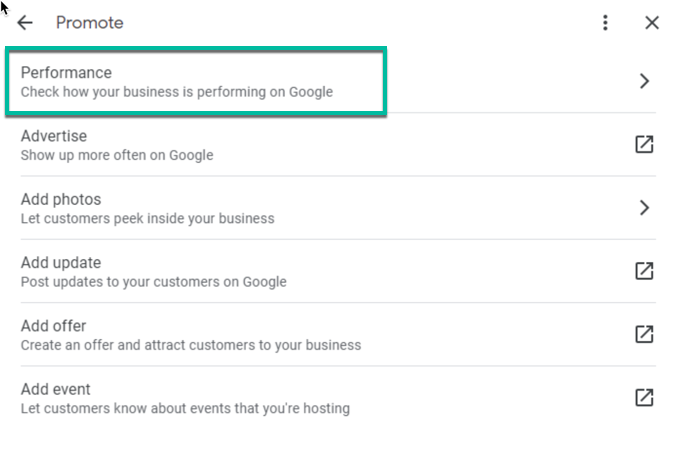
Task: Choose the Add photos title
Action: coord(61,200)
